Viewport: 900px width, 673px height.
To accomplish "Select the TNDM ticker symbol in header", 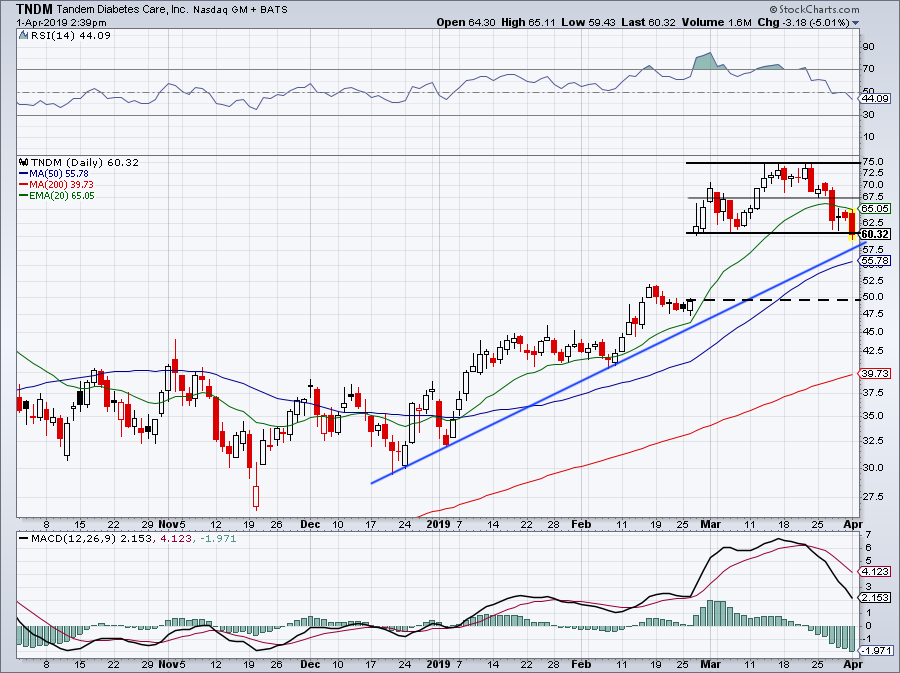I will [x=35, y=9].
